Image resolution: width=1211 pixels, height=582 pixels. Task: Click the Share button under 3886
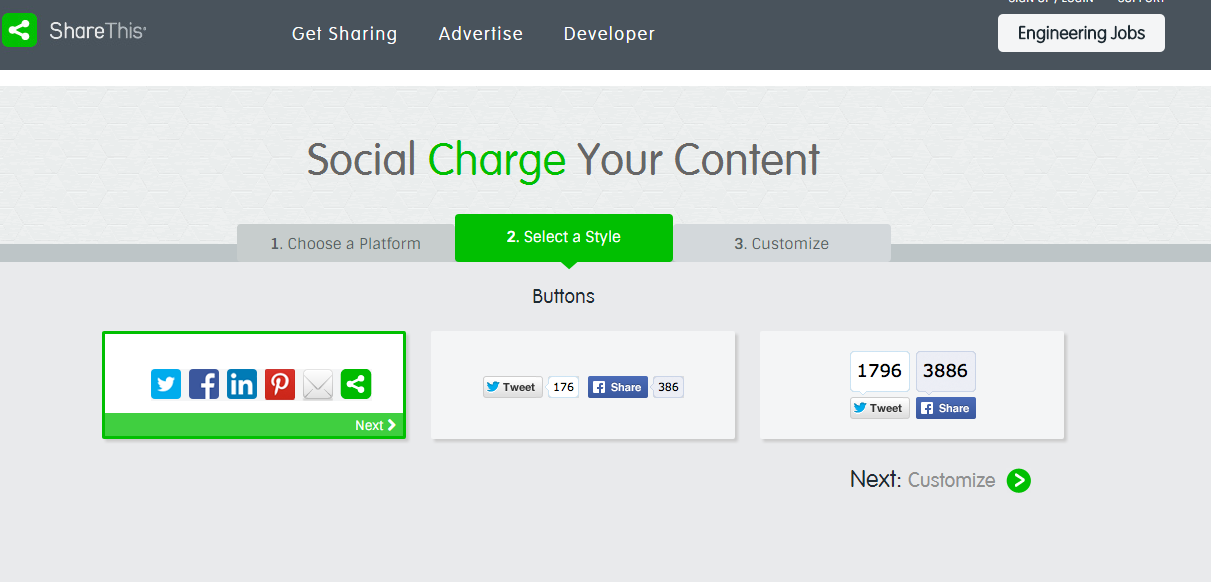click(946, 408)
